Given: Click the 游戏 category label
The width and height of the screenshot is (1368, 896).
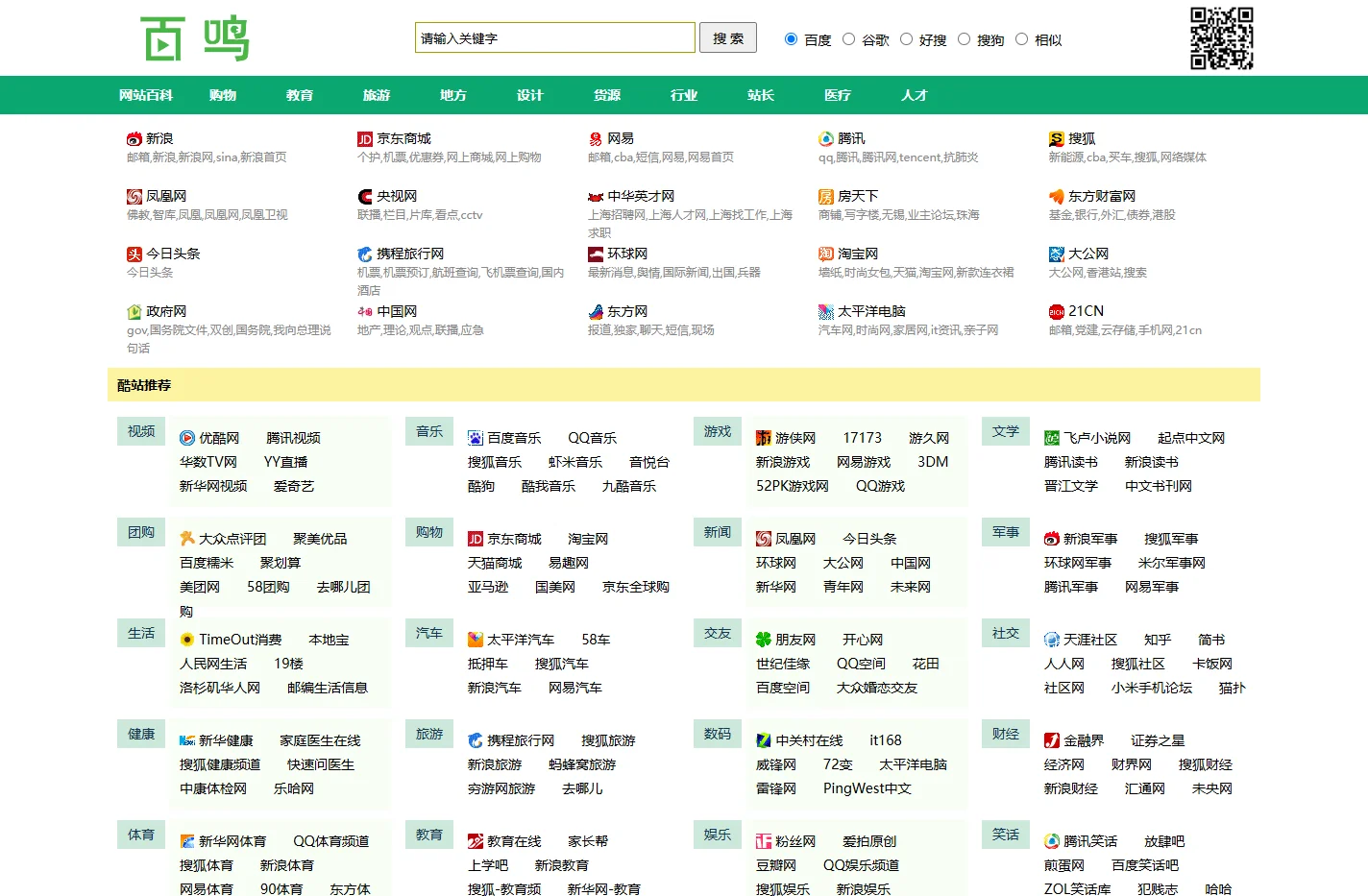Looking at the screenshot, I should pyautogui.click(x=718, y=431).
